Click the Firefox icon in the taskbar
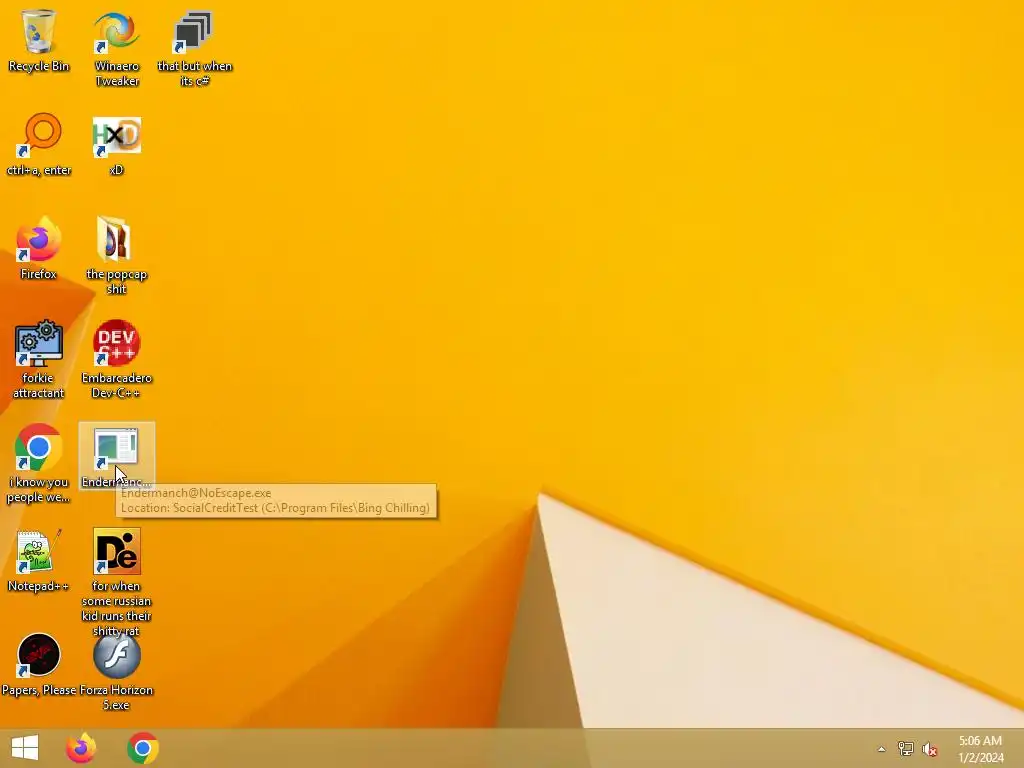Viewport: 1024px width, 768px height. click(x=81, y=748)
